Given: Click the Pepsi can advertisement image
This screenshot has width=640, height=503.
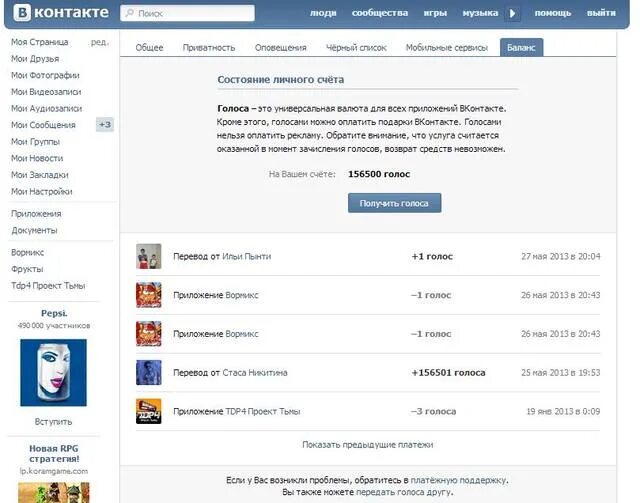Looking at the screenshot, I should coord(53,372).
